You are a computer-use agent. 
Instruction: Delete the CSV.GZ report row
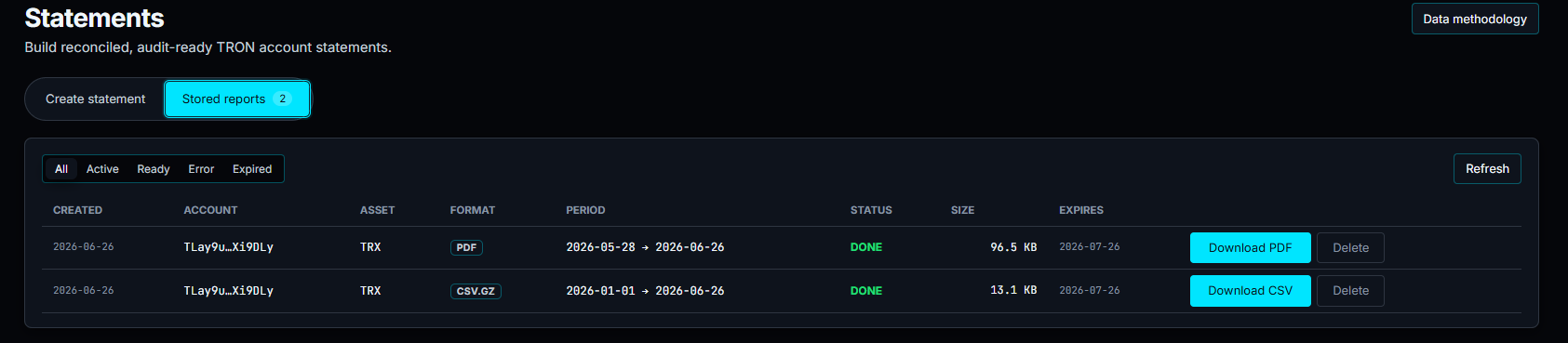[x=1350, y=291]
